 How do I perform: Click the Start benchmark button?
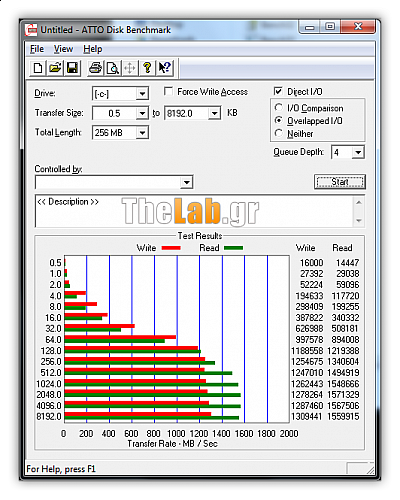pos(340,182)
